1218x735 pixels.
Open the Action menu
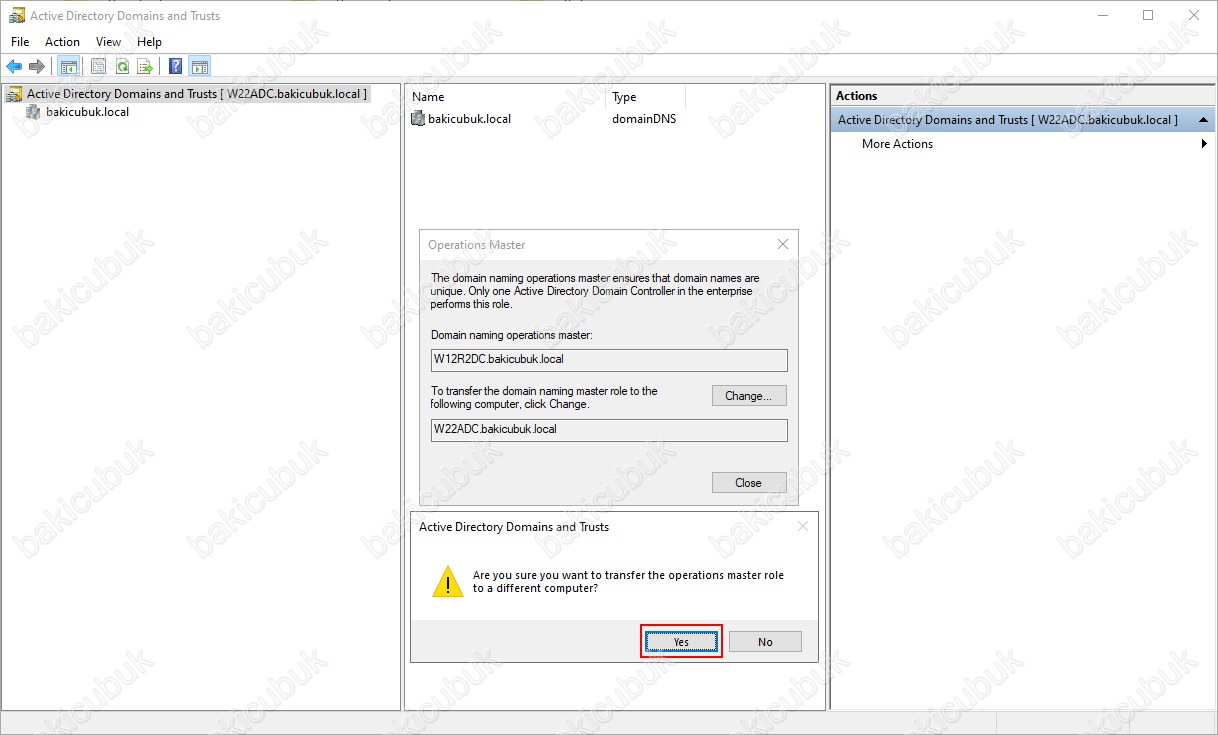(62, 42)
